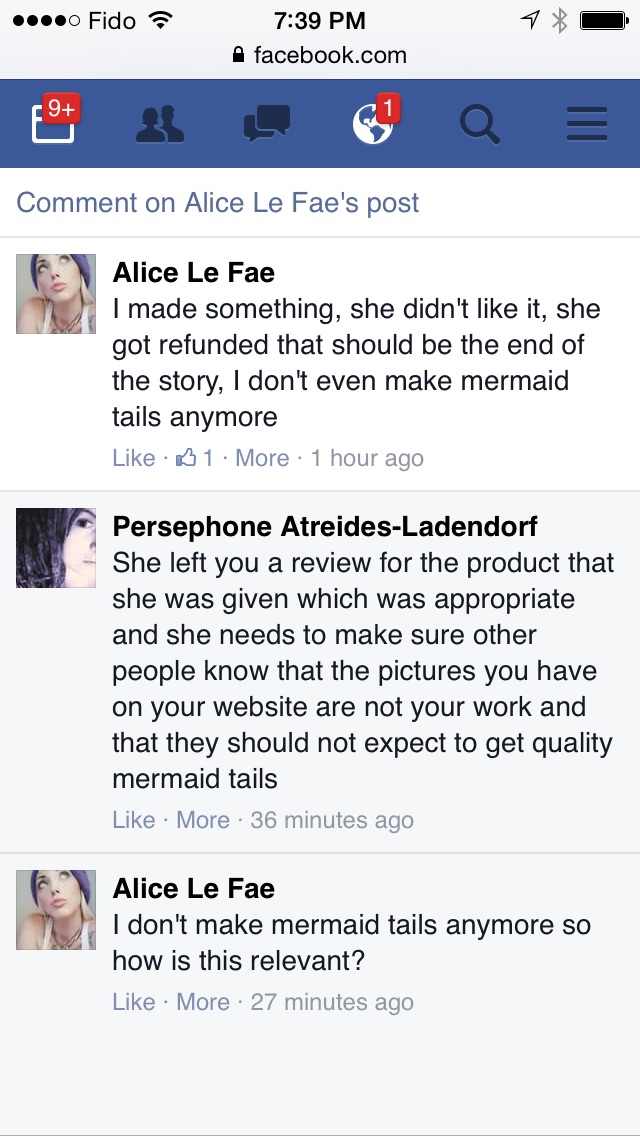640x1136 pixels.
Task: Open Persephone Atreides-Ladendorf's profile name
Action: (325, 526)
